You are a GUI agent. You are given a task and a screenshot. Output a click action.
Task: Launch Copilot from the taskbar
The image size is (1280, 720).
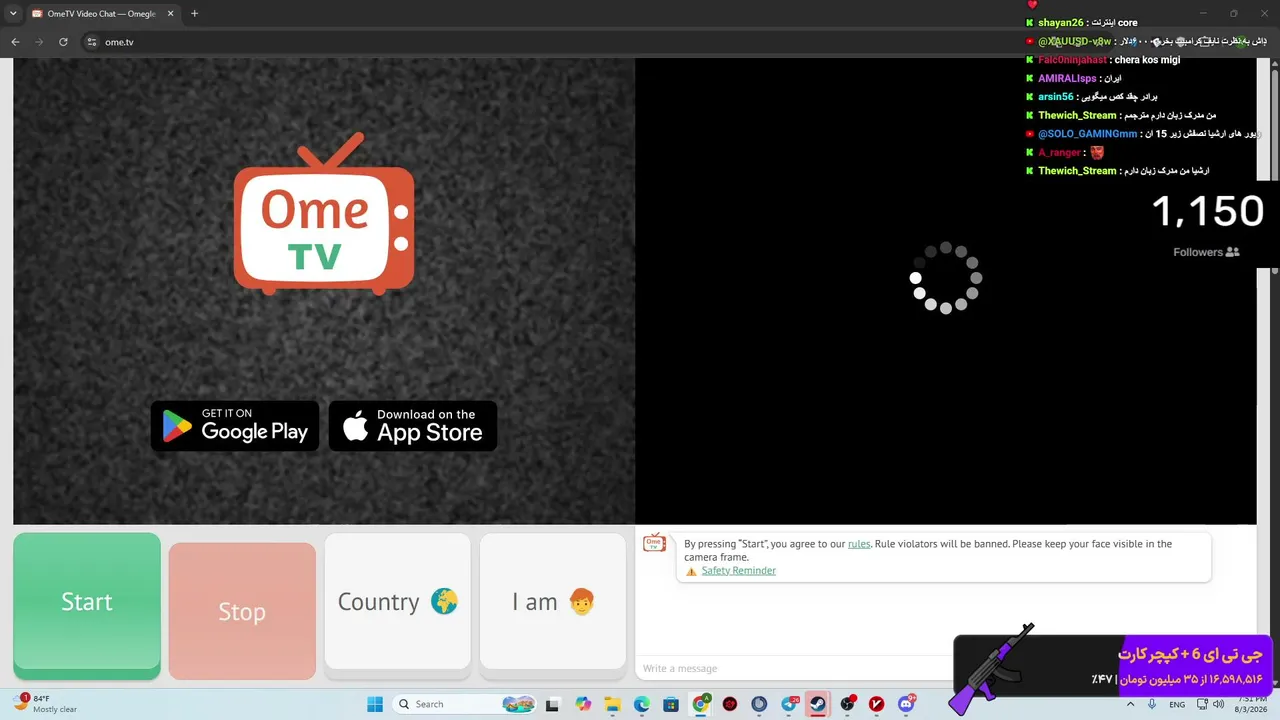click(x=583, y=705)
